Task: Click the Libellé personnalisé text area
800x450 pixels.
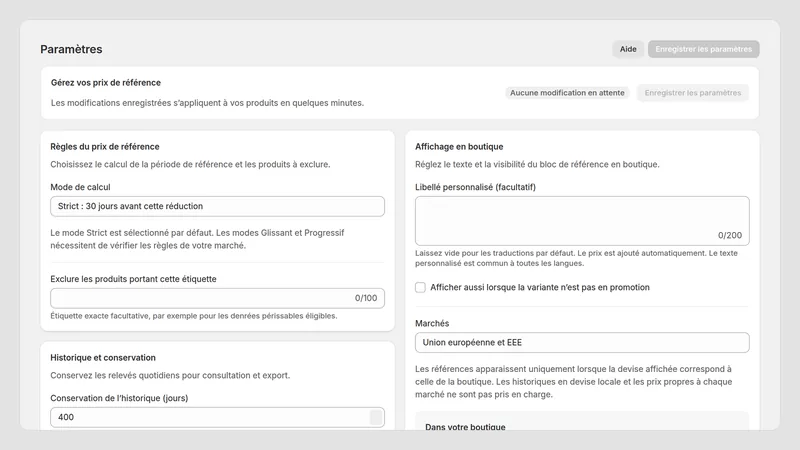Action: pos(582,221)
